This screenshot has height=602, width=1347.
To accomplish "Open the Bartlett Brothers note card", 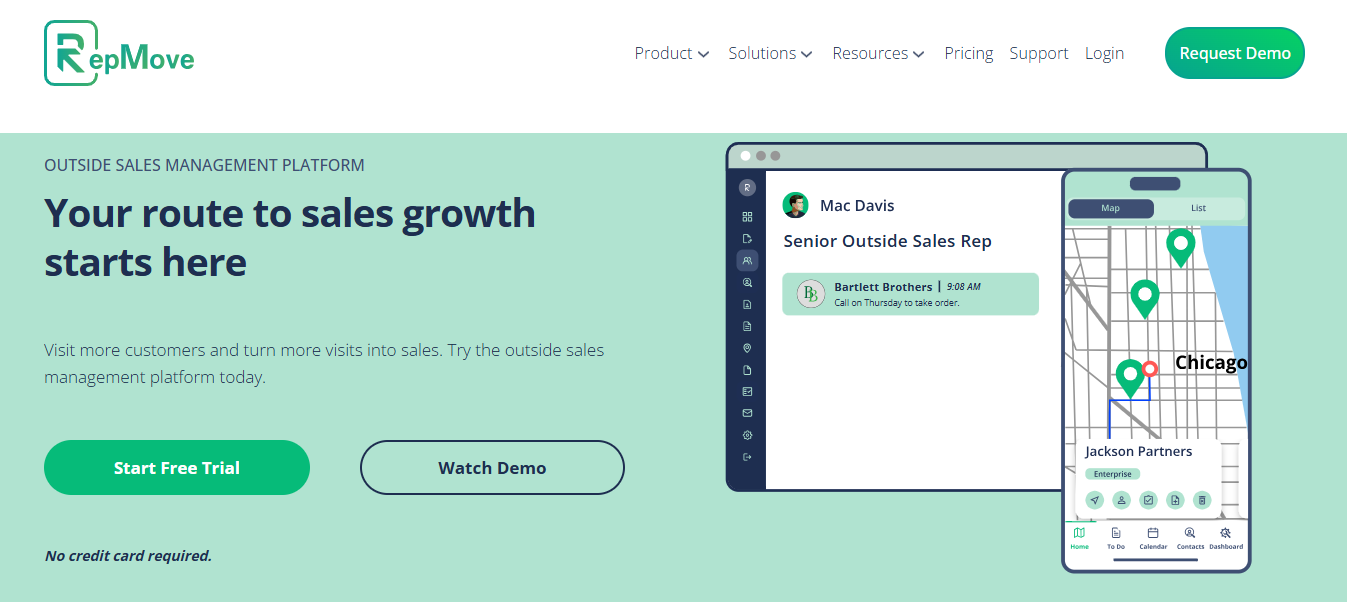I will pyautogui.click(x=910, y=294).
